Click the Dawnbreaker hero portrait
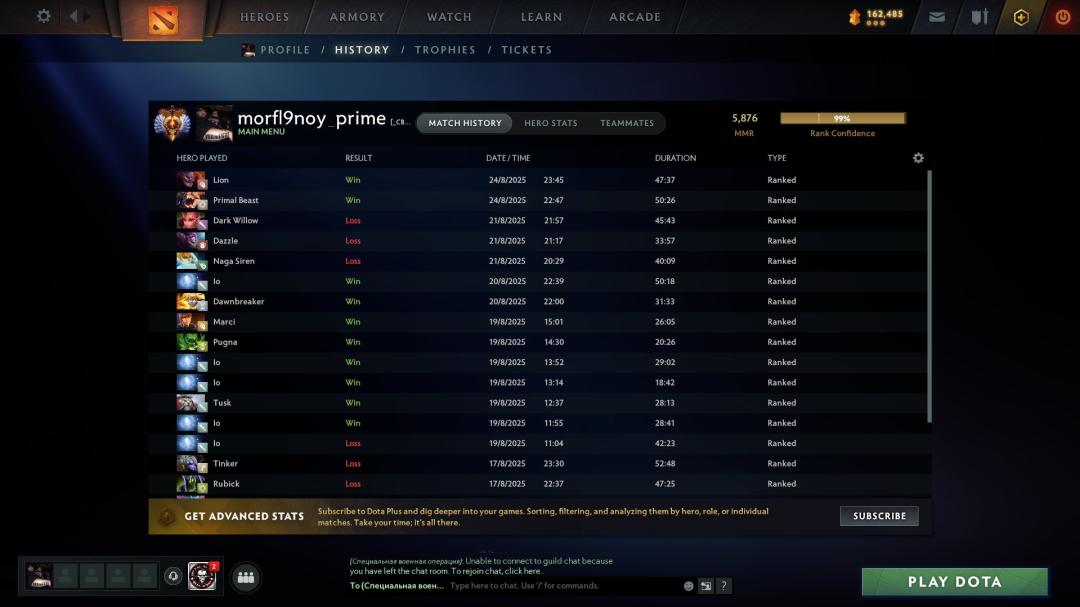1080x607 pixels. [191, 302]
